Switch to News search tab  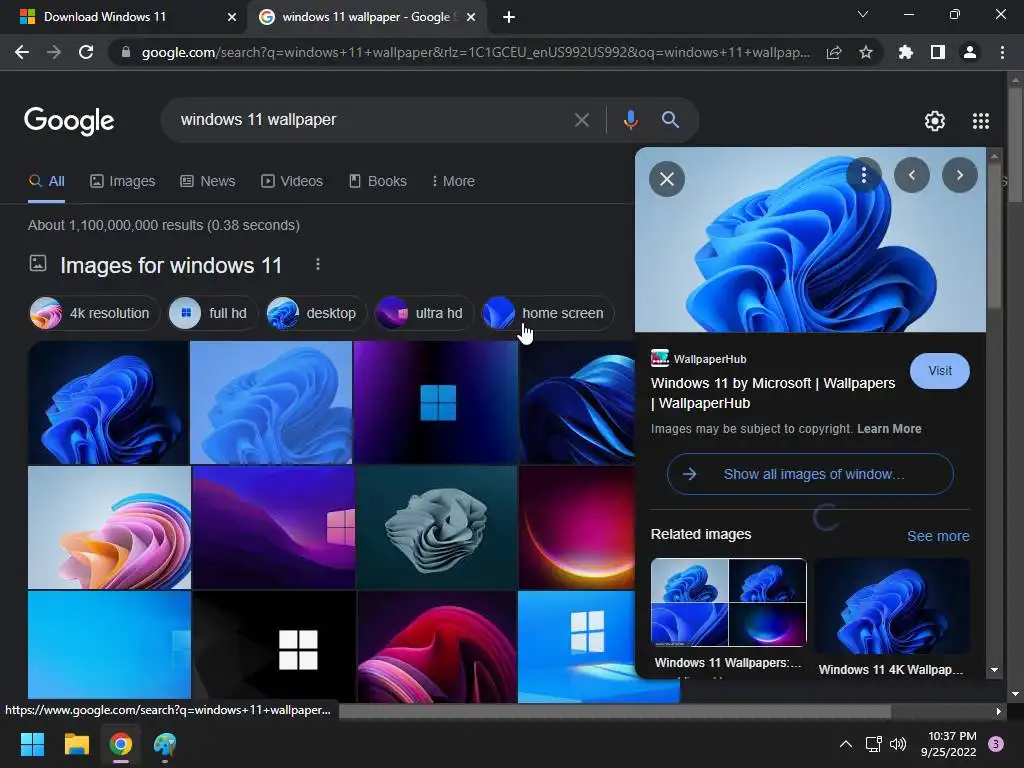208,181
